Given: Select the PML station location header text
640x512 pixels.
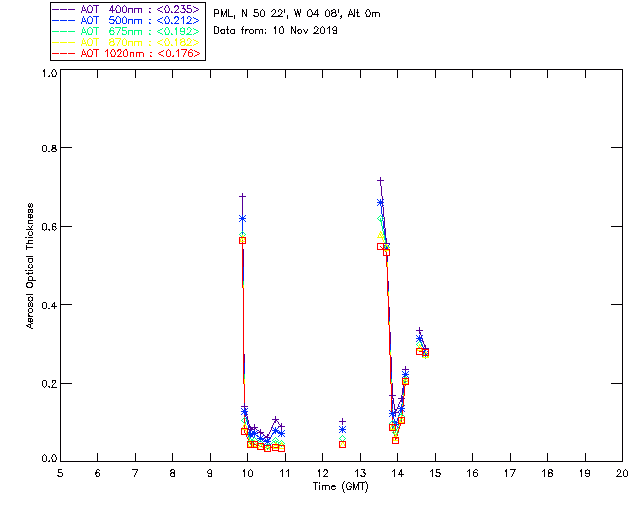Looking at the screenshot, I should (x=297, y=14).
